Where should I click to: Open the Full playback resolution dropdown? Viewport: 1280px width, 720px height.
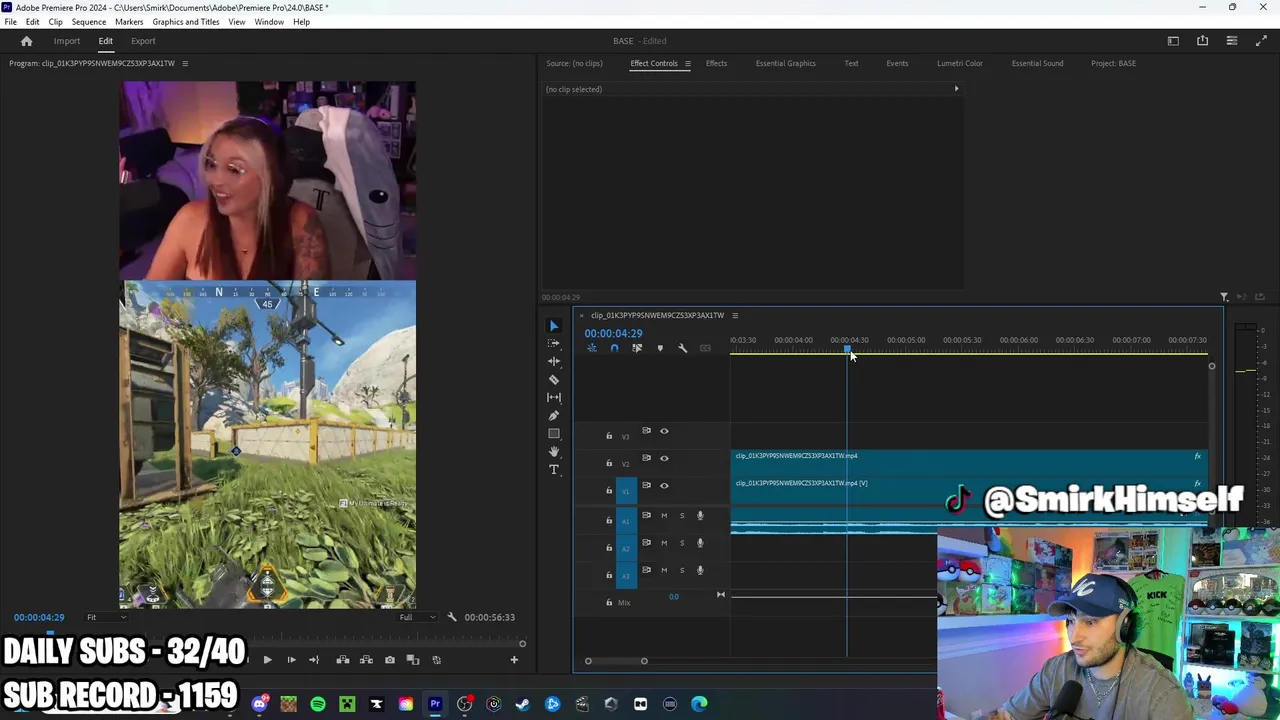(417, 617)
